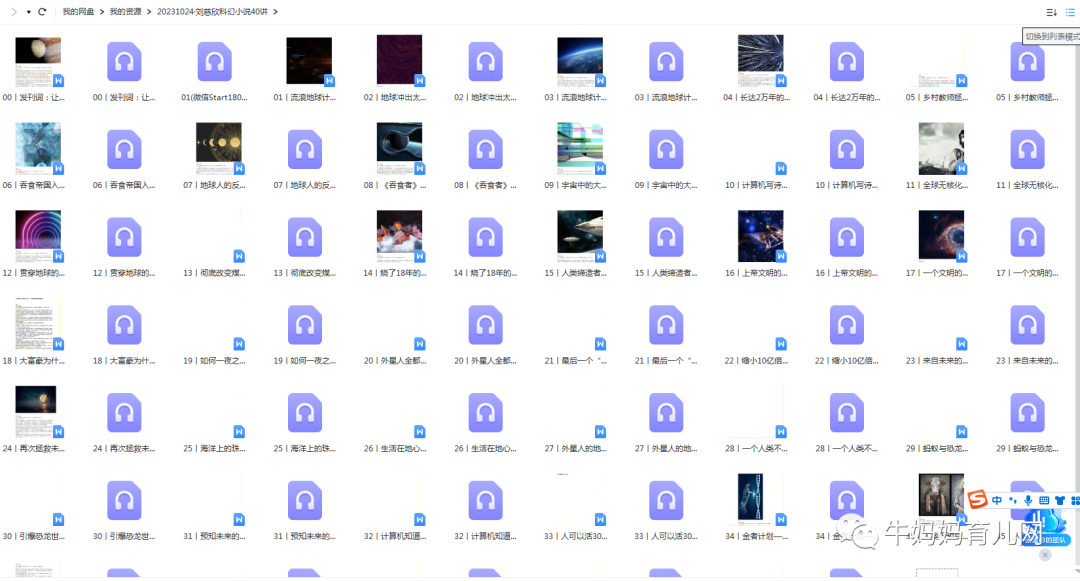1080x581 pixels.
Task: Select the 01(微信Start180... audio file
Action: [x=214, y=62]
